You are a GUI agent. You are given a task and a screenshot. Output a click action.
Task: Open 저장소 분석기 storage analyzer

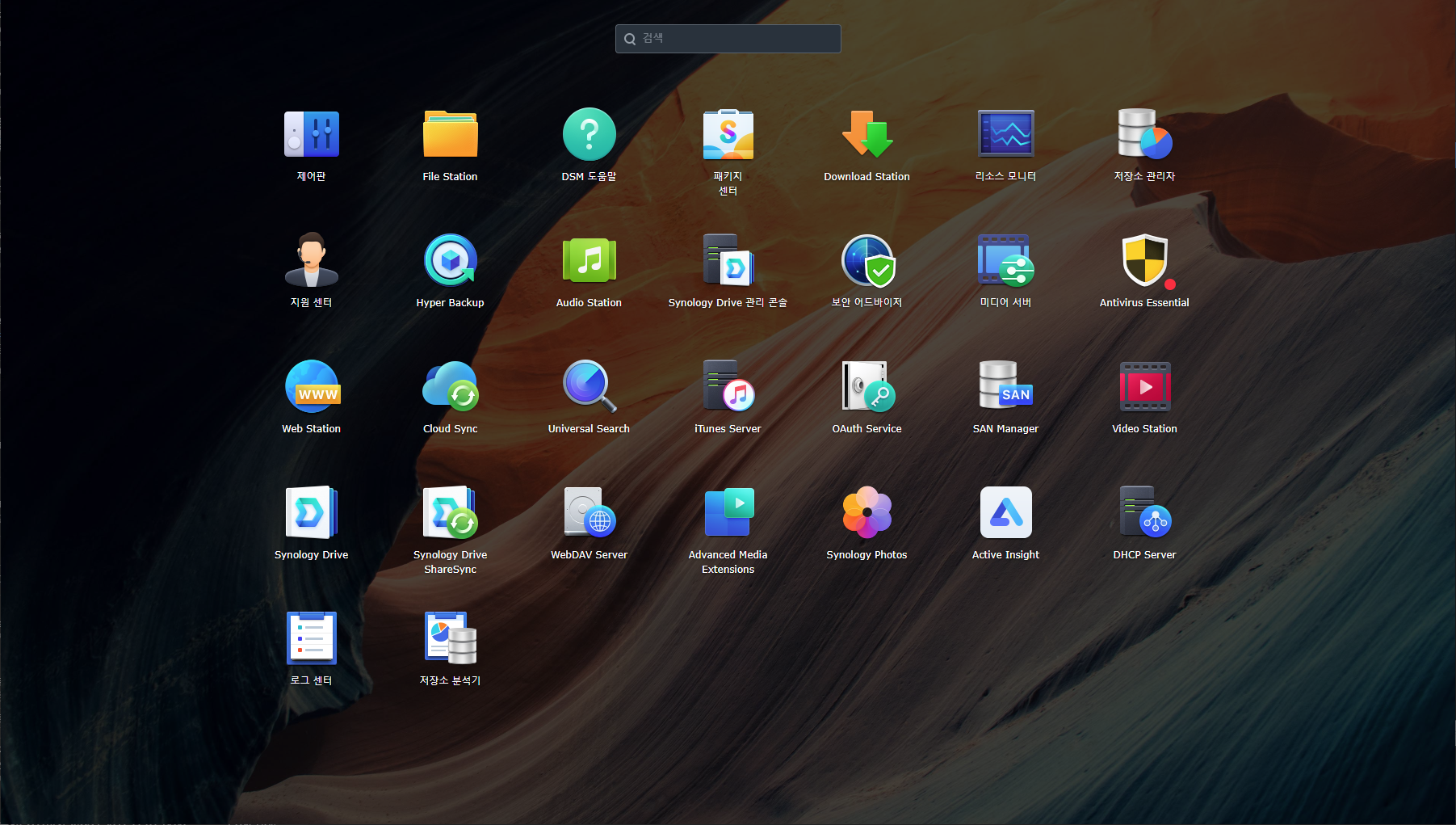point(451,638)
